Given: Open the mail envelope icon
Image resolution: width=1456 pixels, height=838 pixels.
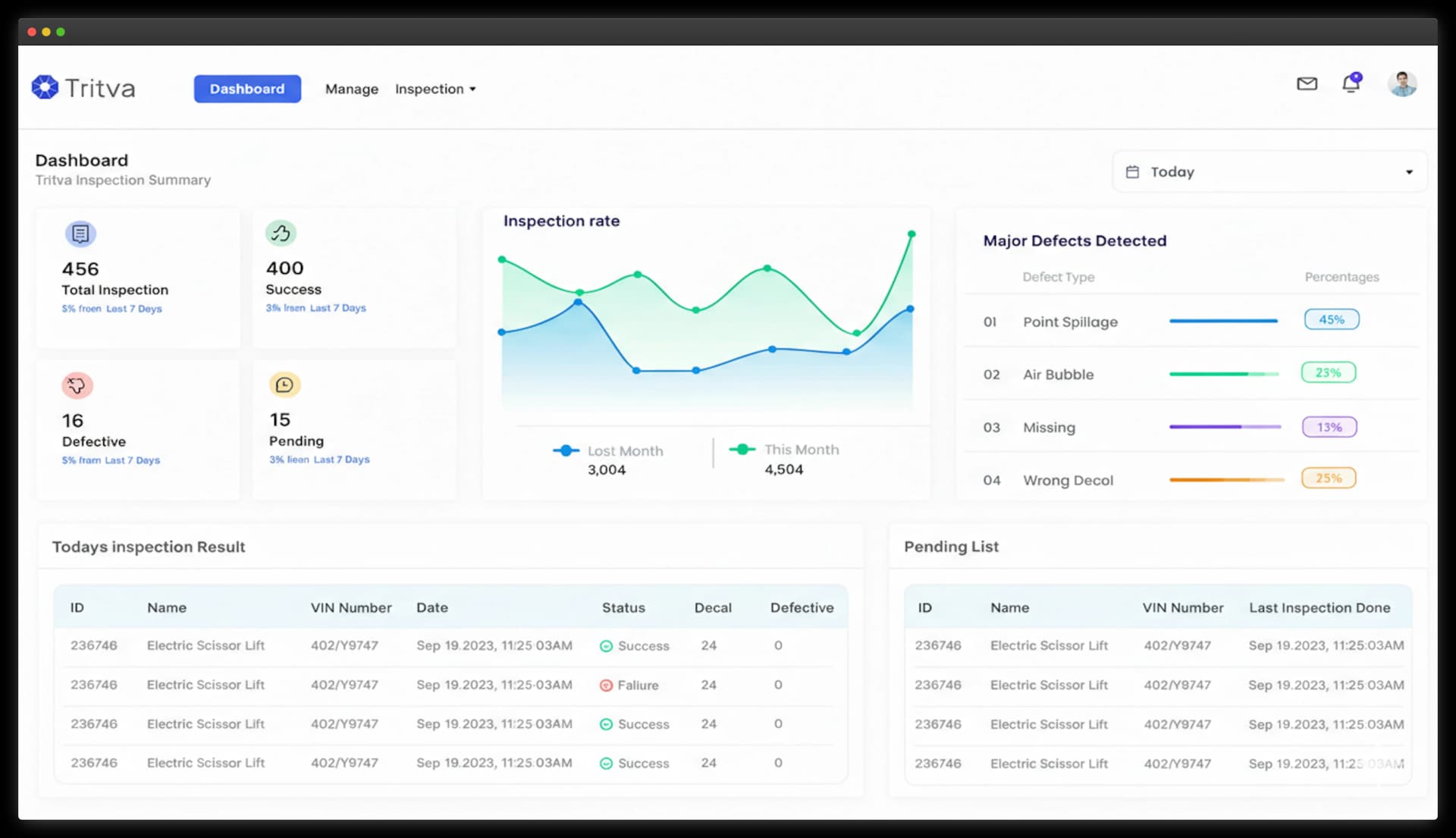Looking at the screenshot, I should (1307, 83).
